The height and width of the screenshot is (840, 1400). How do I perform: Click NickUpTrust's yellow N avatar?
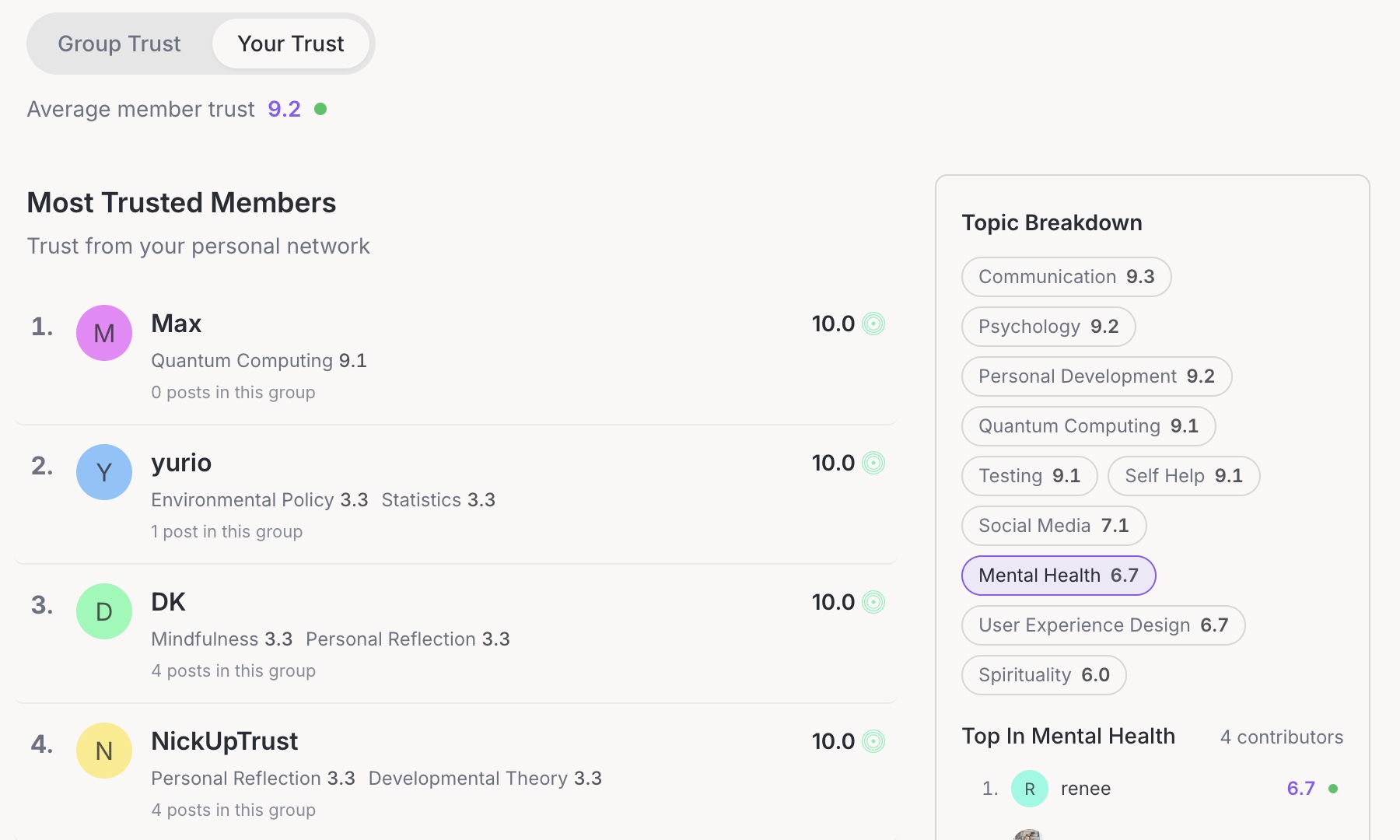point(104,751)
